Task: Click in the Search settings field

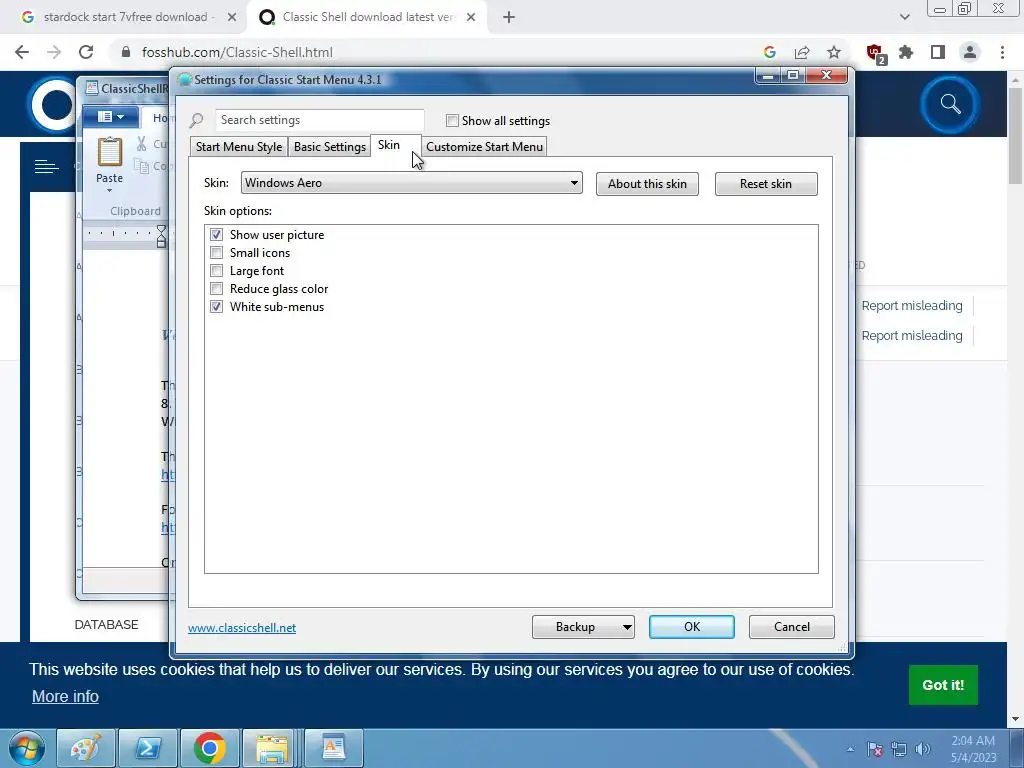Action: 319,120
